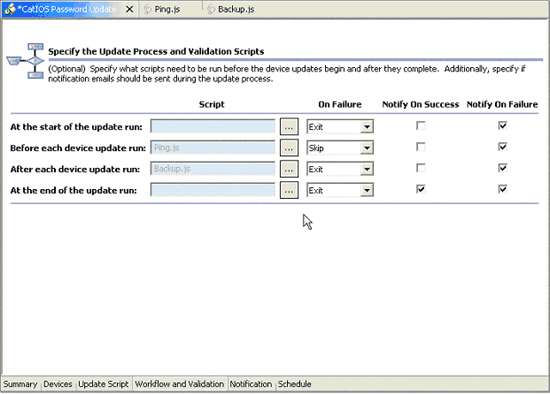Click the workflow diagram icon beside heading
Viewport: 550px width, 394px height.
(x=26, y=61)
